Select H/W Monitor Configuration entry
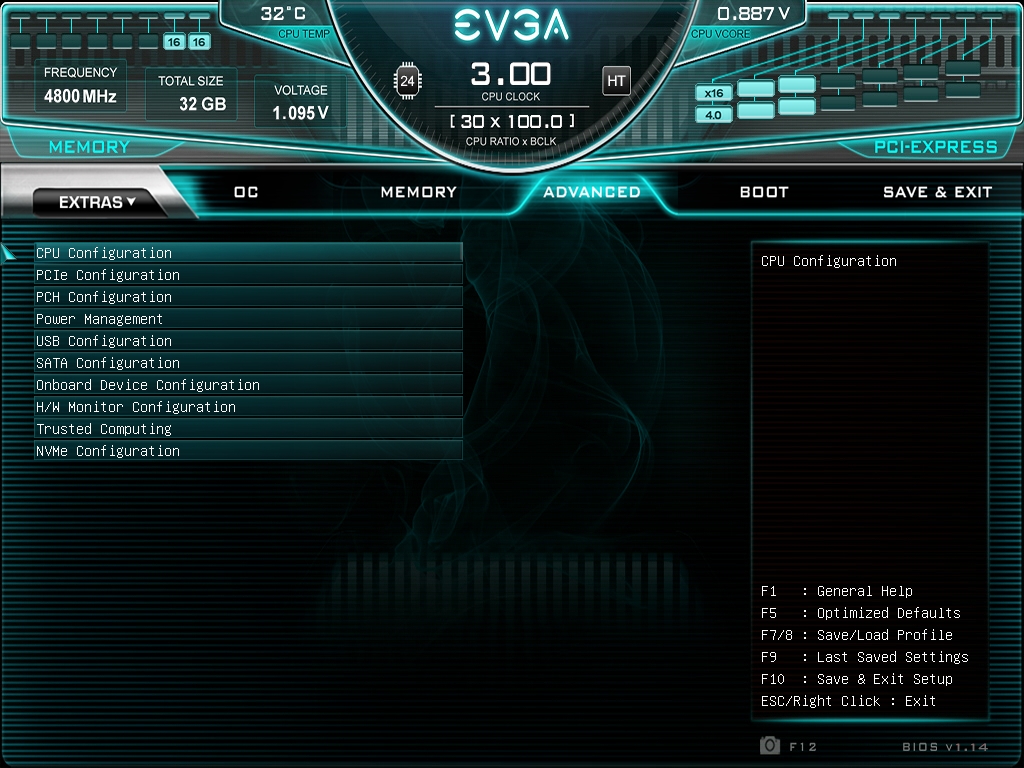Screen dimensions: 1024x768 (x=248, y=407)
